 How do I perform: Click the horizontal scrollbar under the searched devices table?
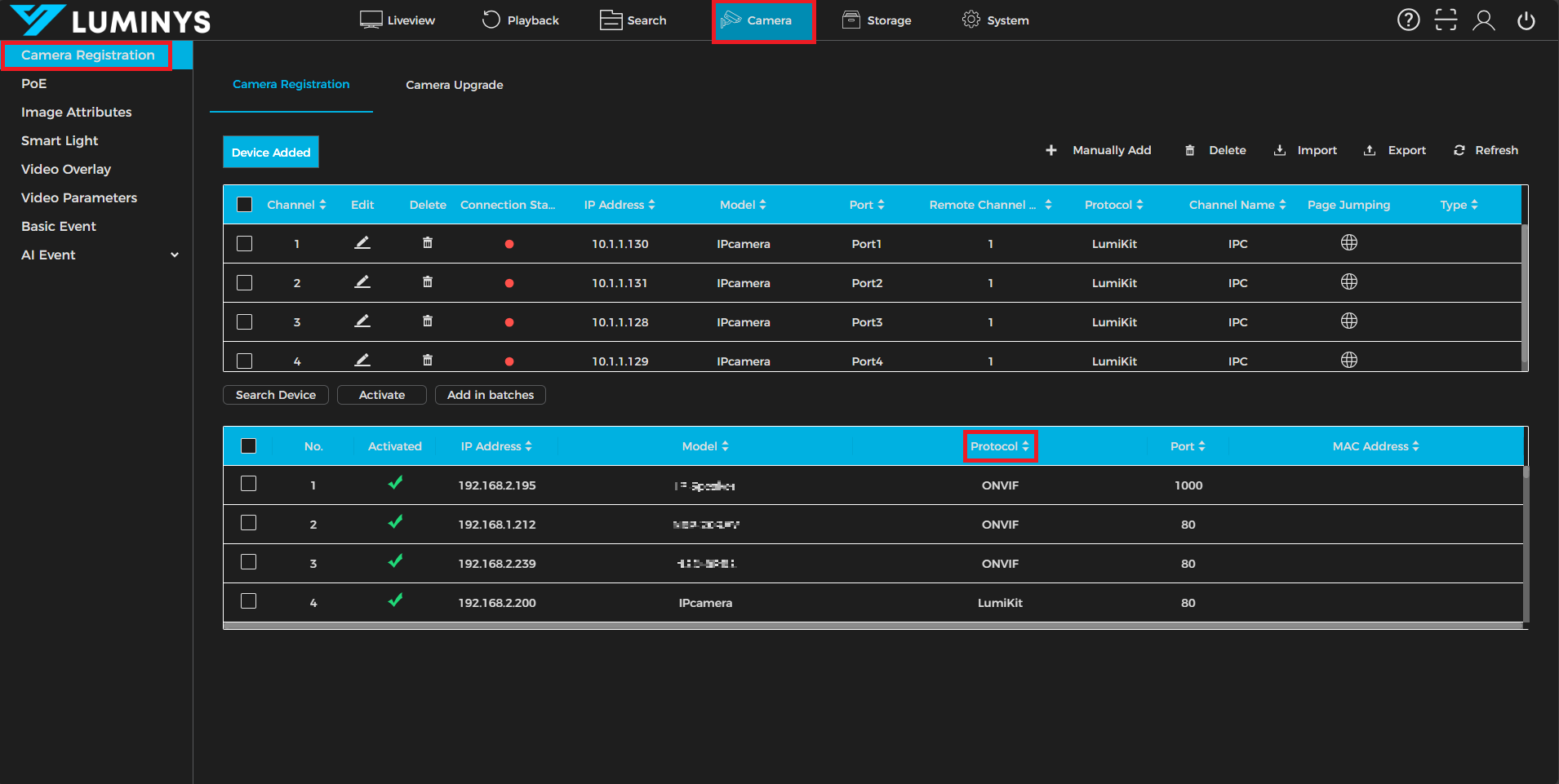(872, 626)
